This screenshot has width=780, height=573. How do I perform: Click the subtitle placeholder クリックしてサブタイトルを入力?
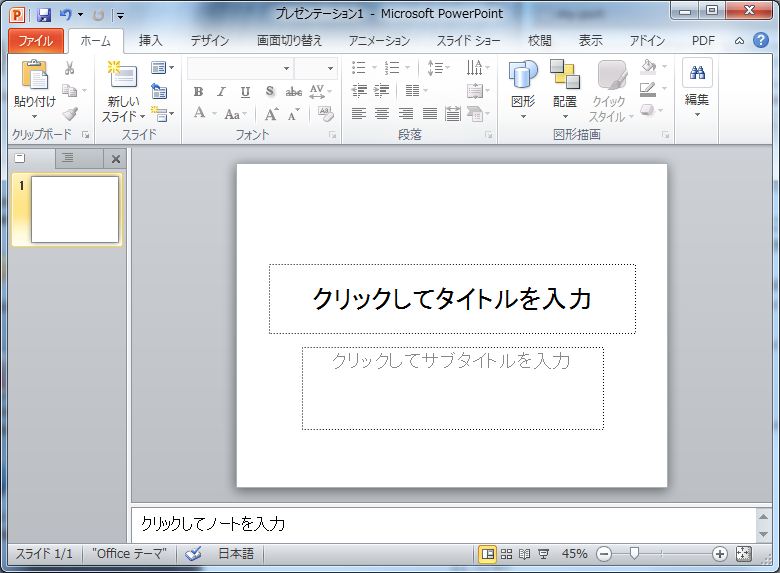pyautogui.click(x=453, y=388)
